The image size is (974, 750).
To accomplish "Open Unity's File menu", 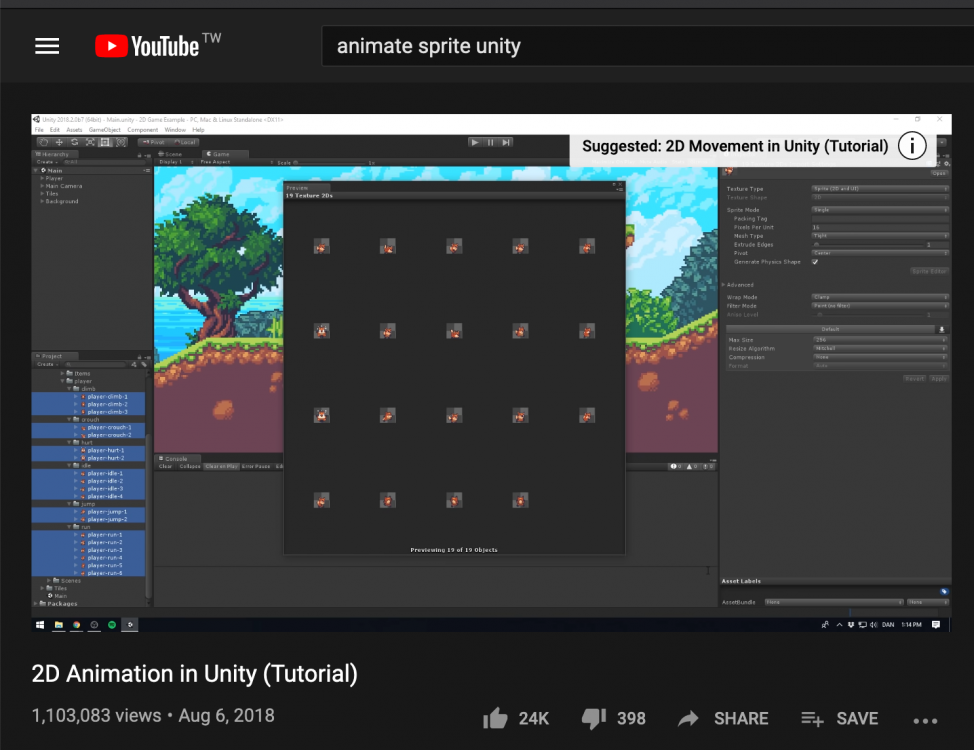I will tap(39, 130).
